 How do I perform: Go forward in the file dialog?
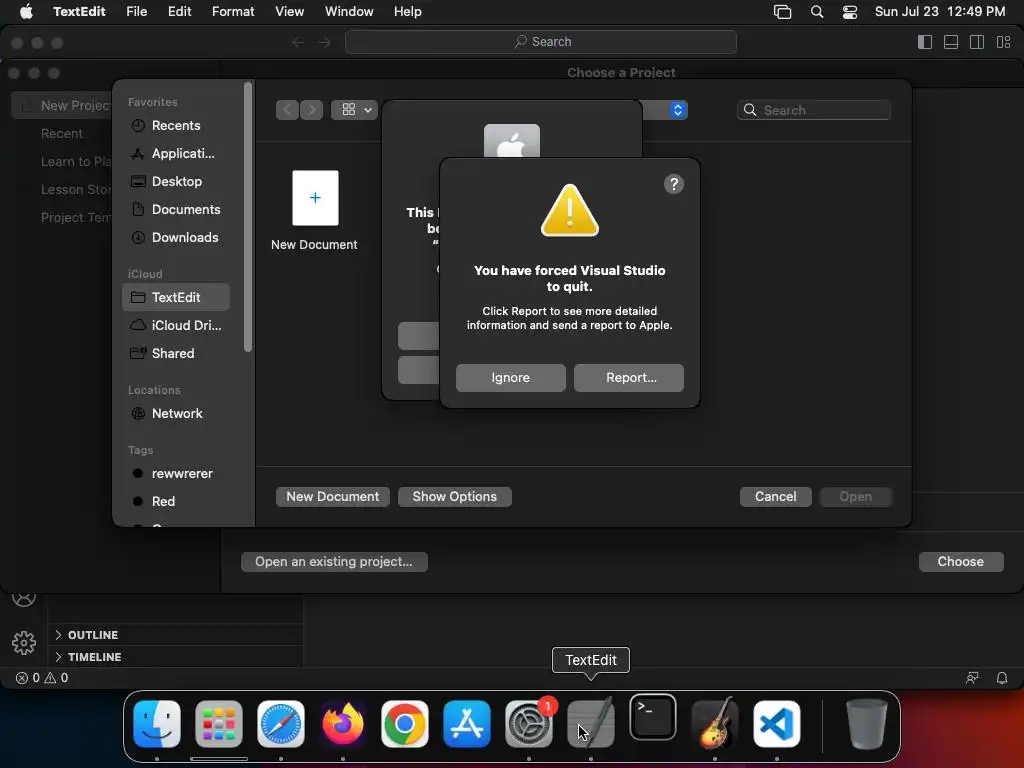[312, 110]
